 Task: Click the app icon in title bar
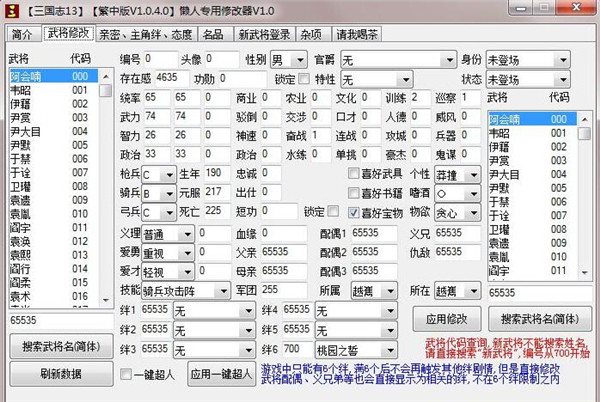click(12, 10)
